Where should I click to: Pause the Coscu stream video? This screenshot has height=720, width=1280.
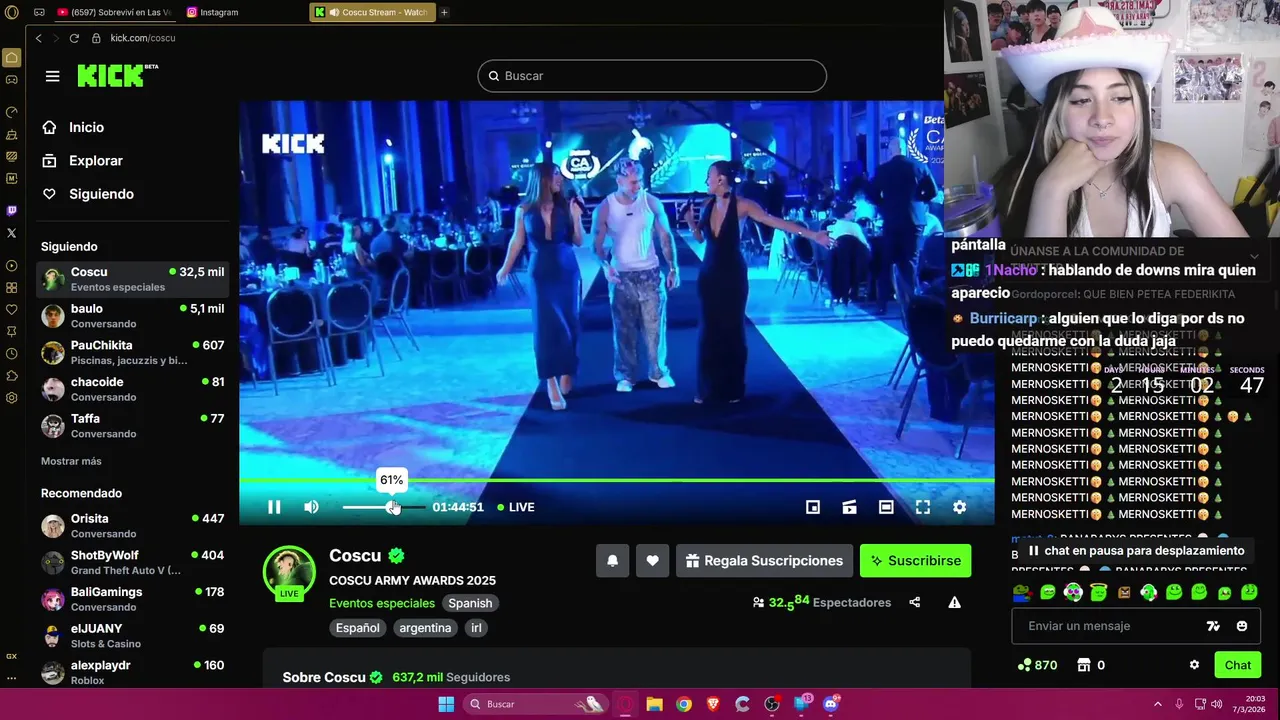274,507
